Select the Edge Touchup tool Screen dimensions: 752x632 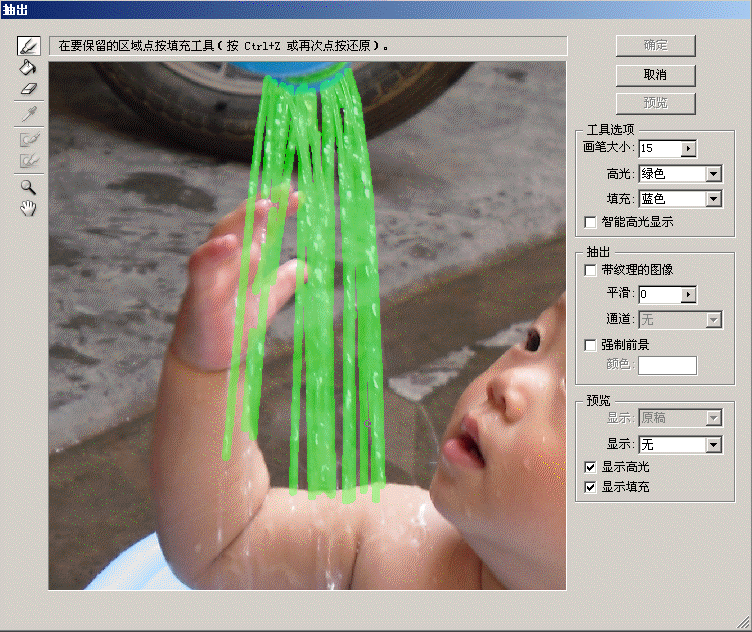(29, 160)
